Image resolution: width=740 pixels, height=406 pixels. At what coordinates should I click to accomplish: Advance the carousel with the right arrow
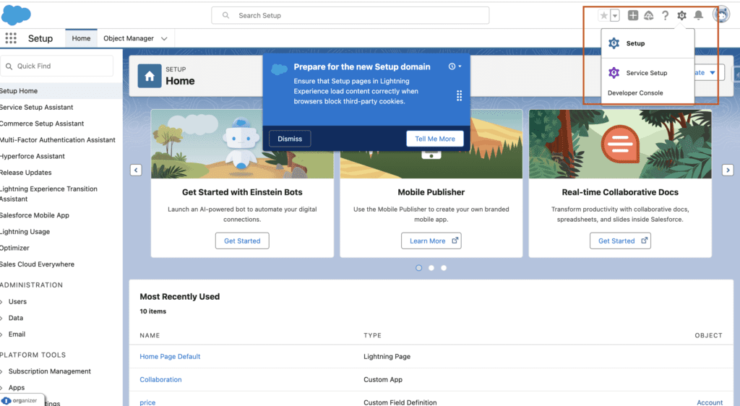pos(727,170)
